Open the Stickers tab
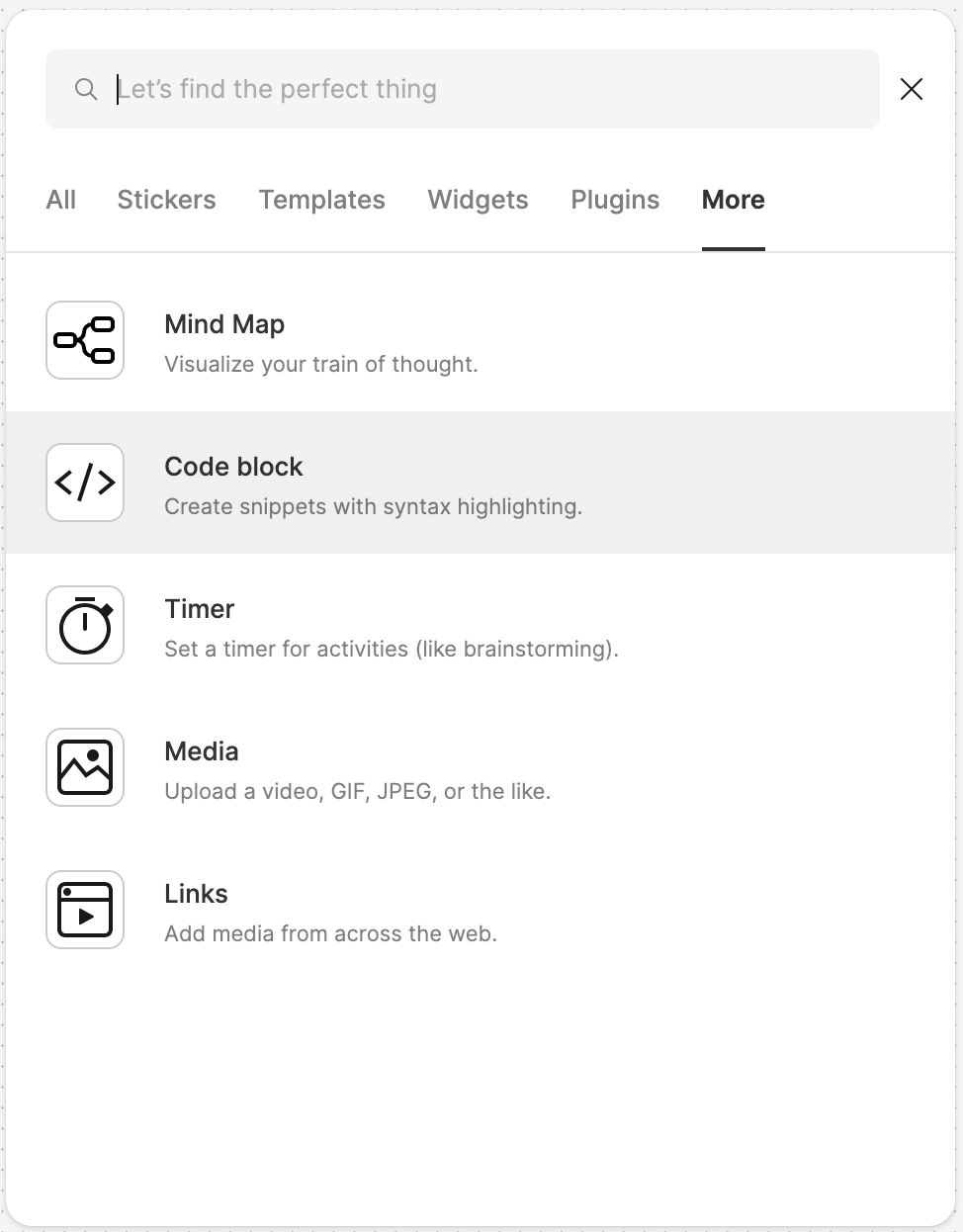Screen dimensions: 963x1232 point(166,200)
